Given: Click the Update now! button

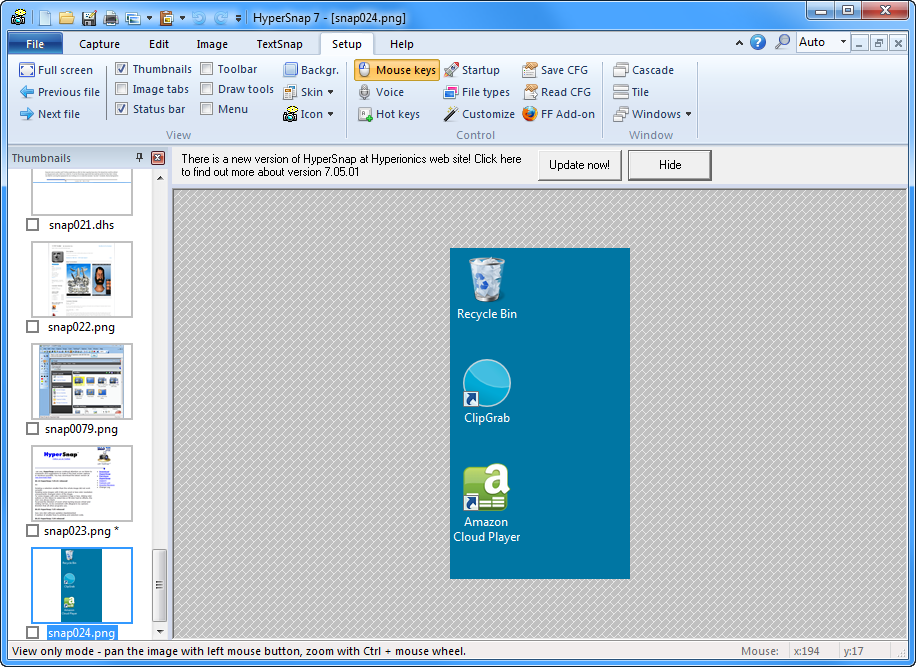Looking at the screenshot, I should (x=580, y=165).
